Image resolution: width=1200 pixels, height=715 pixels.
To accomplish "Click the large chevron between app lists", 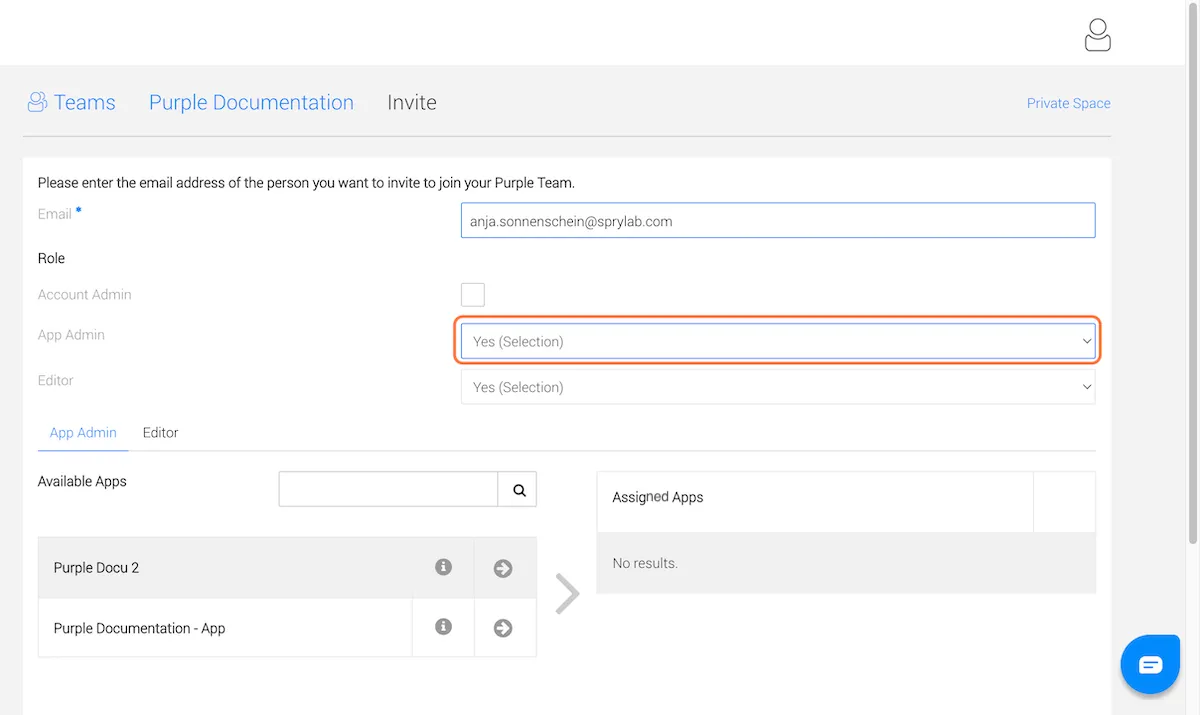I will pos(567,593).
